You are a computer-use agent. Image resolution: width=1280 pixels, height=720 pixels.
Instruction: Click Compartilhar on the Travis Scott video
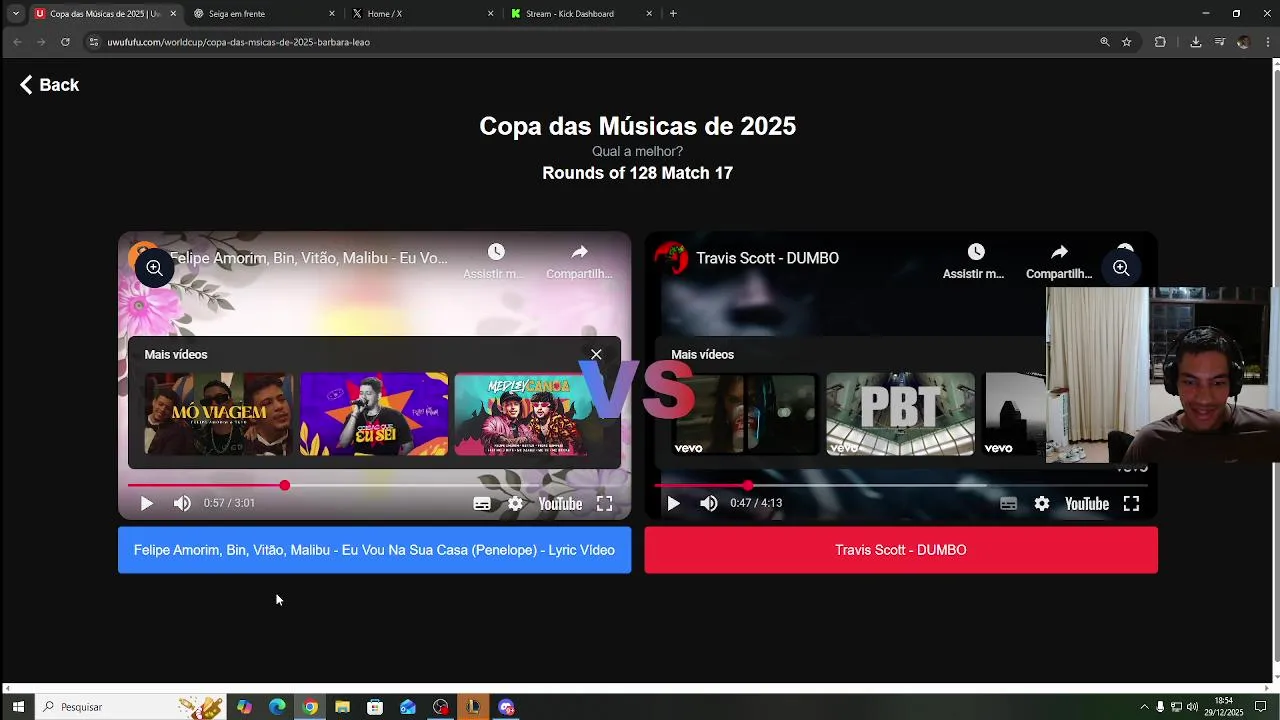coord(1059,261)
